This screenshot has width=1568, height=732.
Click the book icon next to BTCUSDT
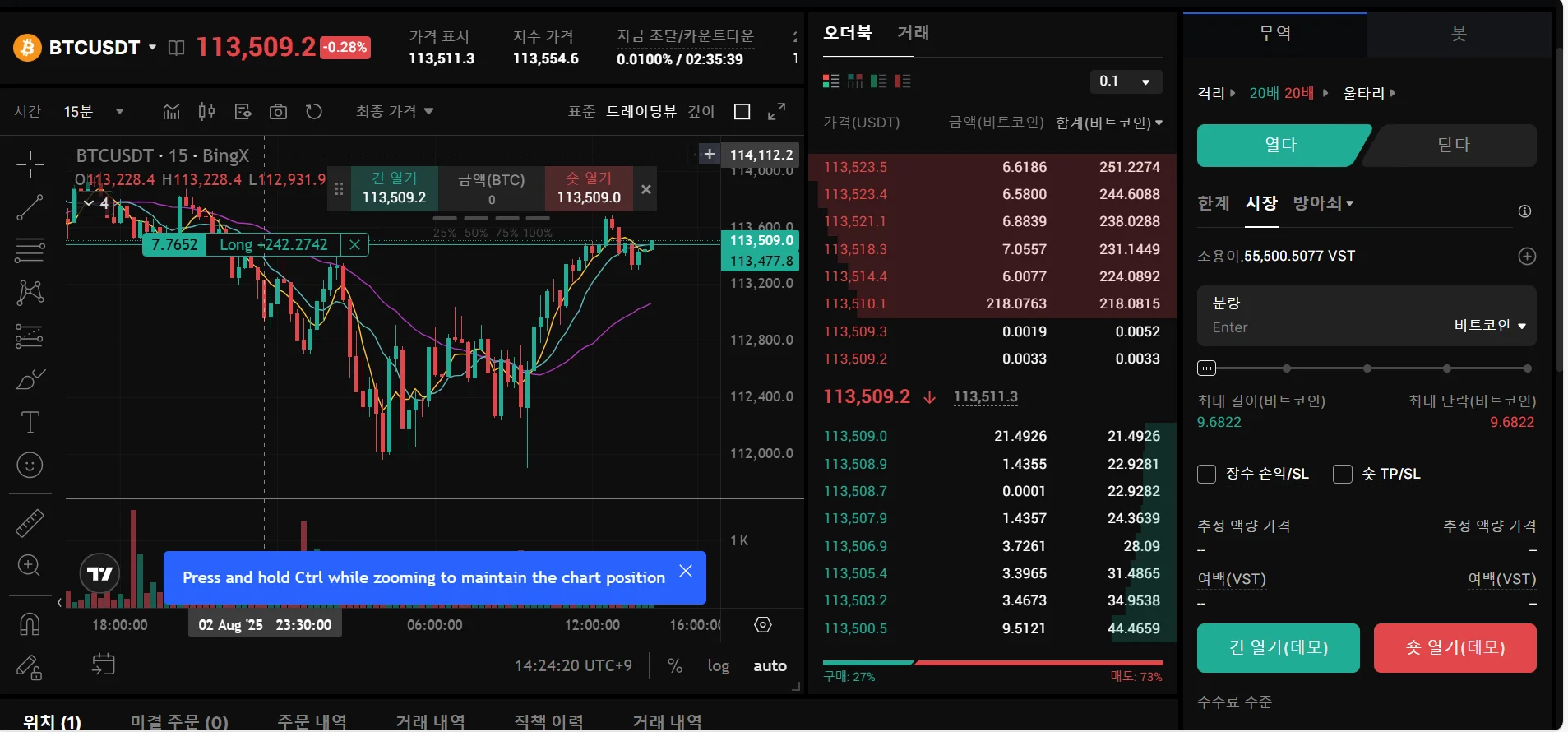(x=176, y=48)
